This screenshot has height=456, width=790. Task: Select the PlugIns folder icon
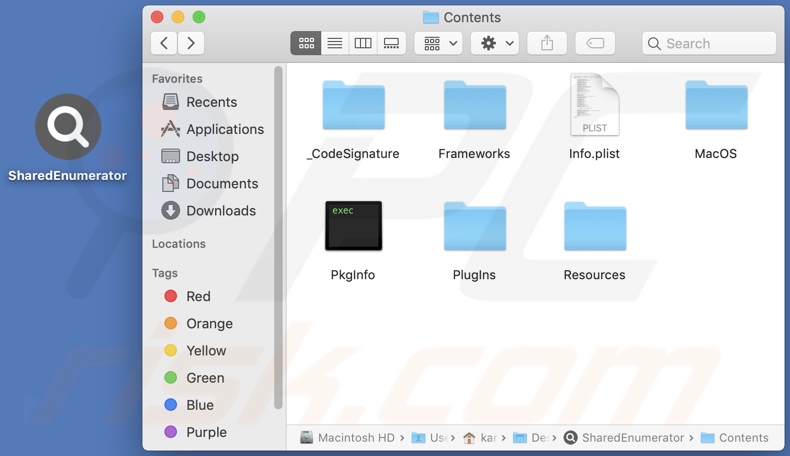point(475,227)
